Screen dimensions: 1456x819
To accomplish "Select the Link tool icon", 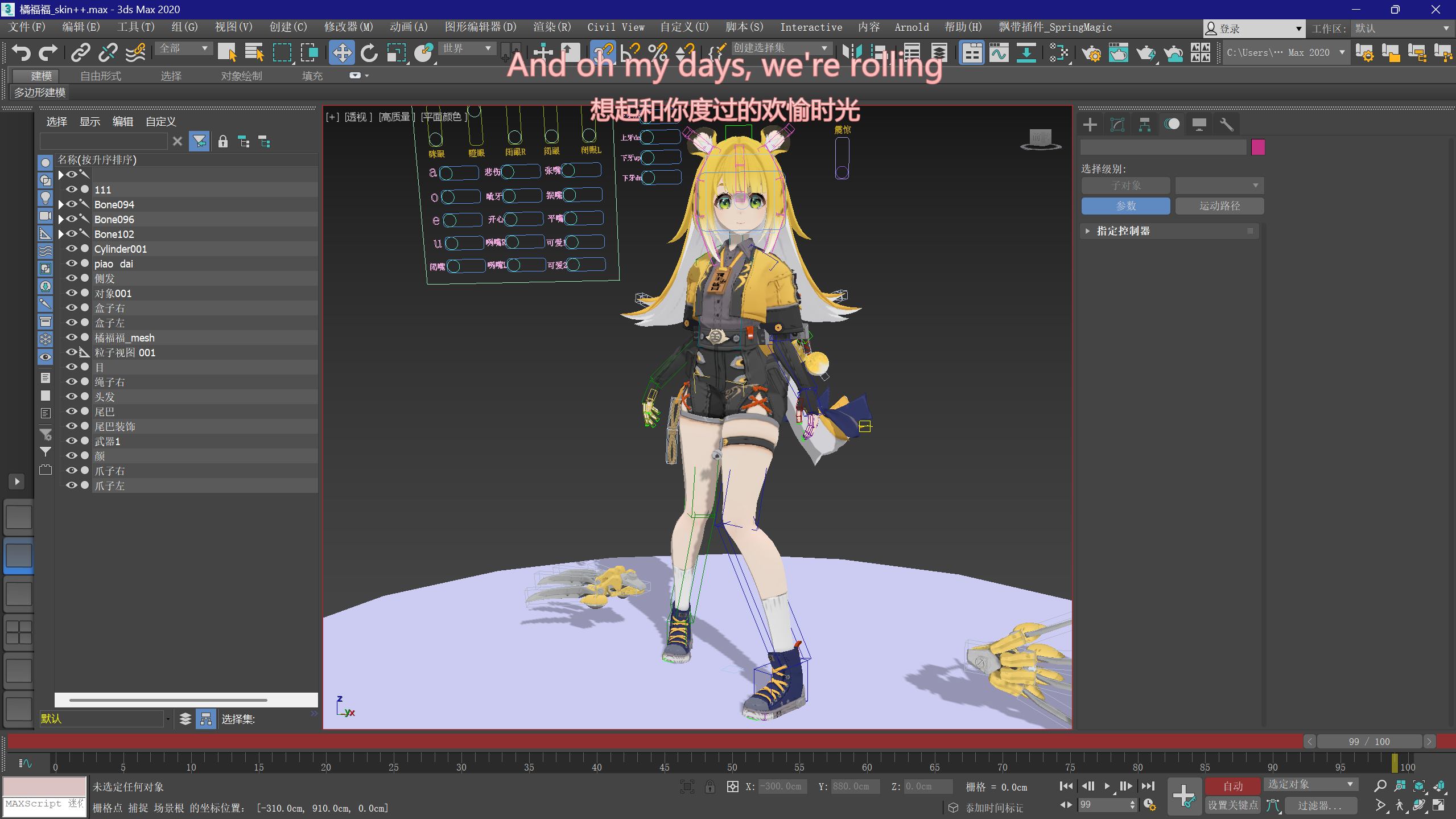I will [80, 52].
